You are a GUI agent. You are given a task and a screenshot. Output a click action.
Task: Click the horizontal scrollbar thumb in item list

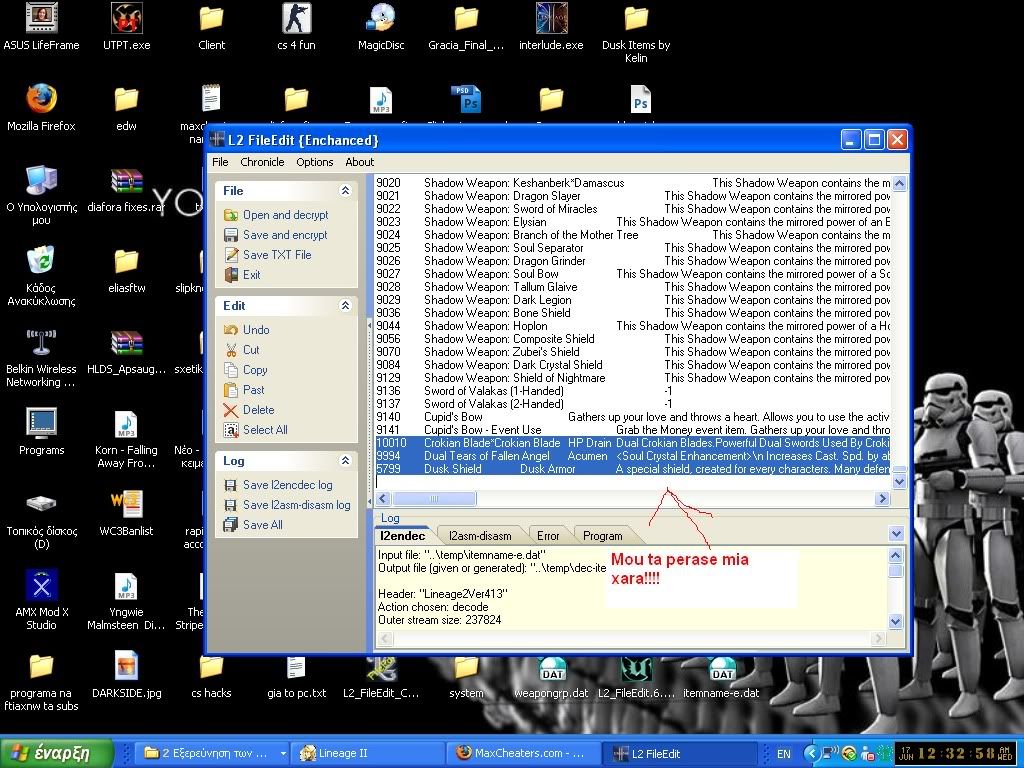(434, 499)
